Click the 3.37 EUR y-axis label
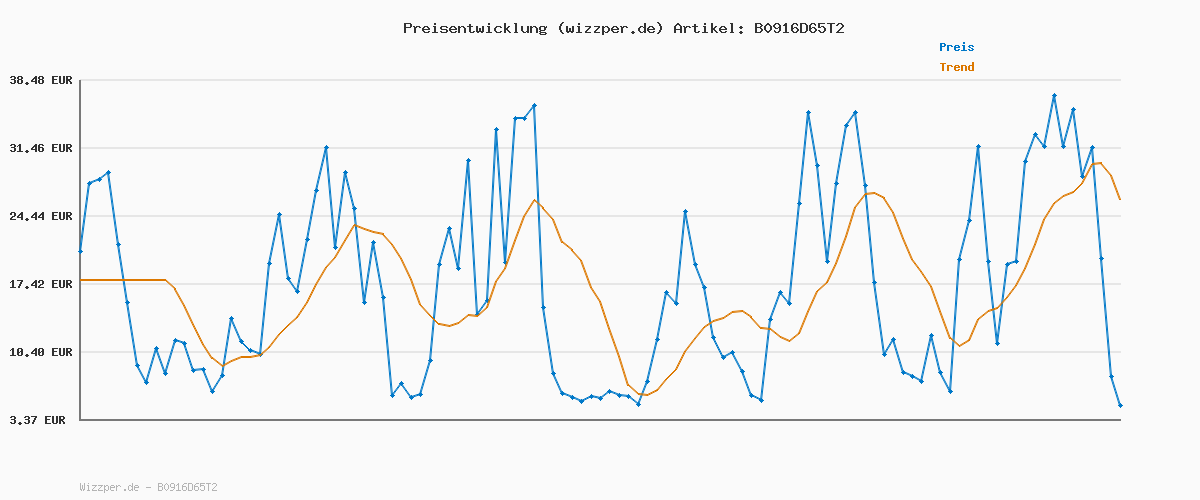The height and width of the screenshot is (500, 1200). (x=37, y=420)
